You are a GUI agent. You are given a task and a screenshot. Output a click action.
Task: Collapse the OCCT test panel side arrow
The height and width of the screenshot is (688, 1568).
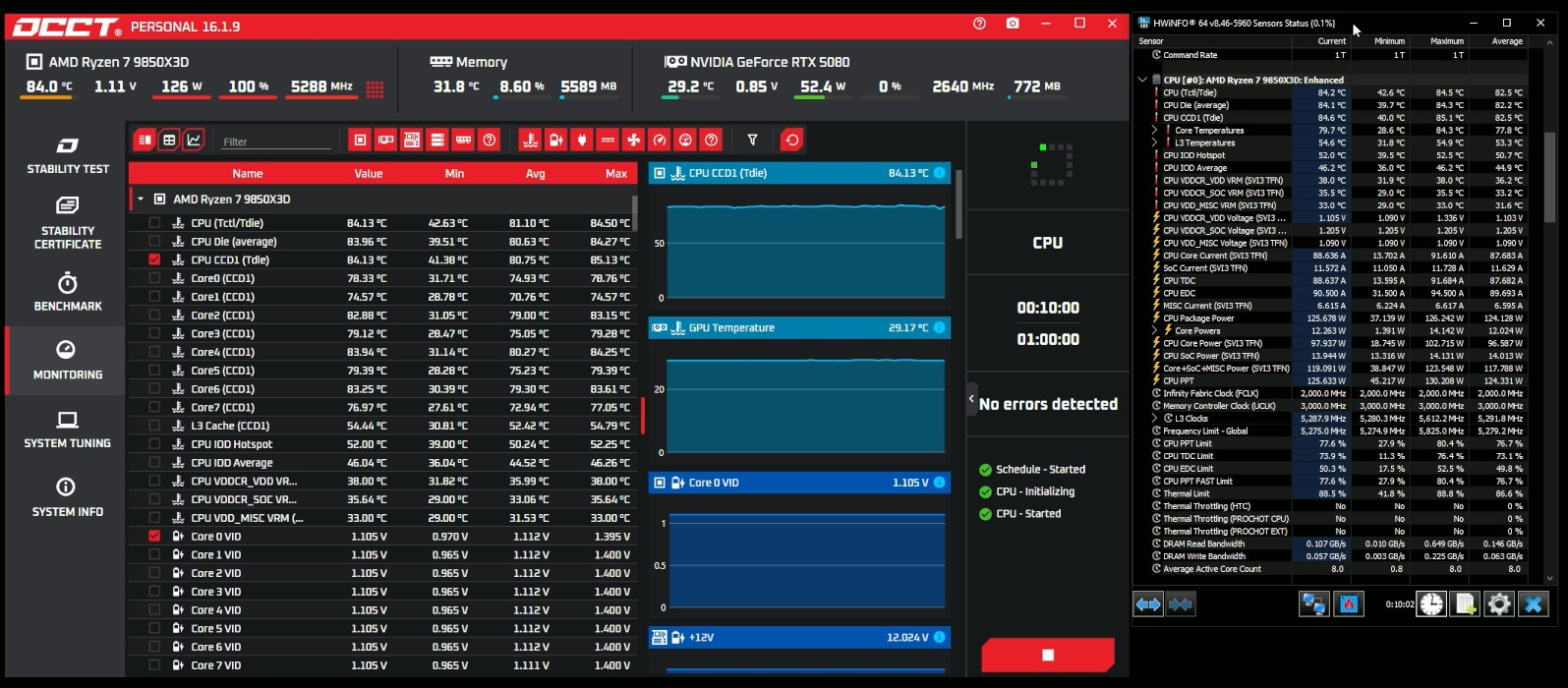[971, 399]
